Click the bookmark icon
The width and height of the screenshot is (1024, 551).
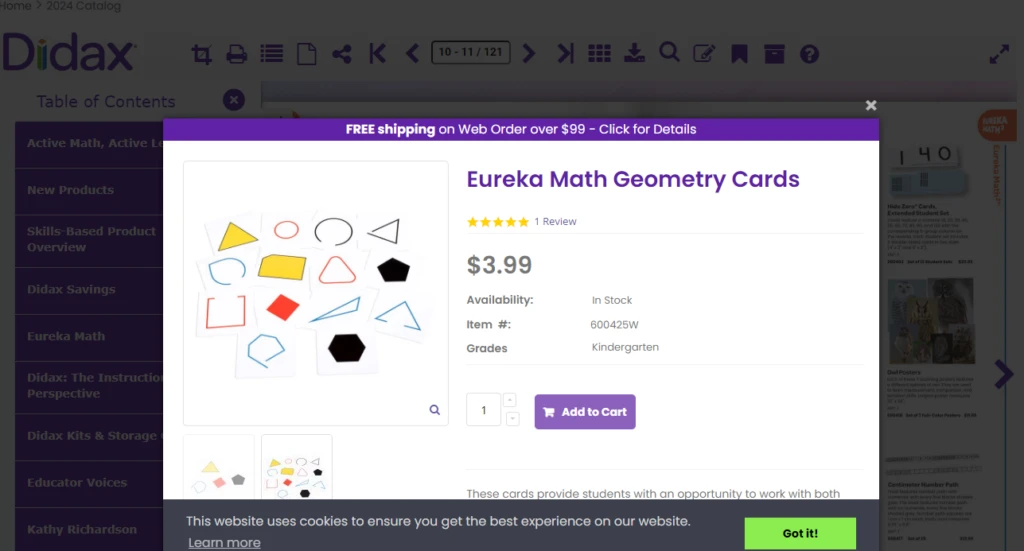739,54
